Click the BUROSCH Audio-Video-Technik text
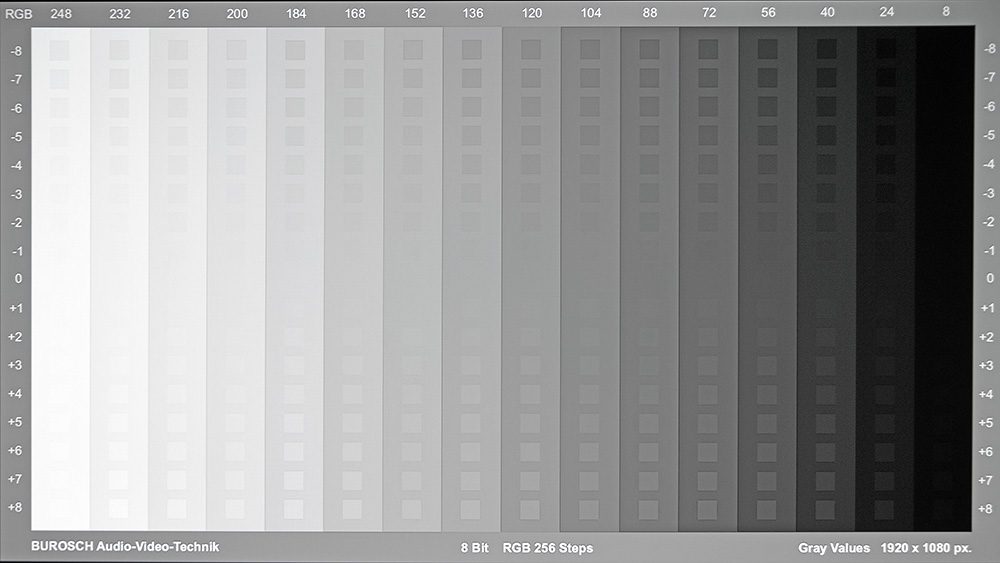The image size is (1000, 563). (x=125, y=547)
